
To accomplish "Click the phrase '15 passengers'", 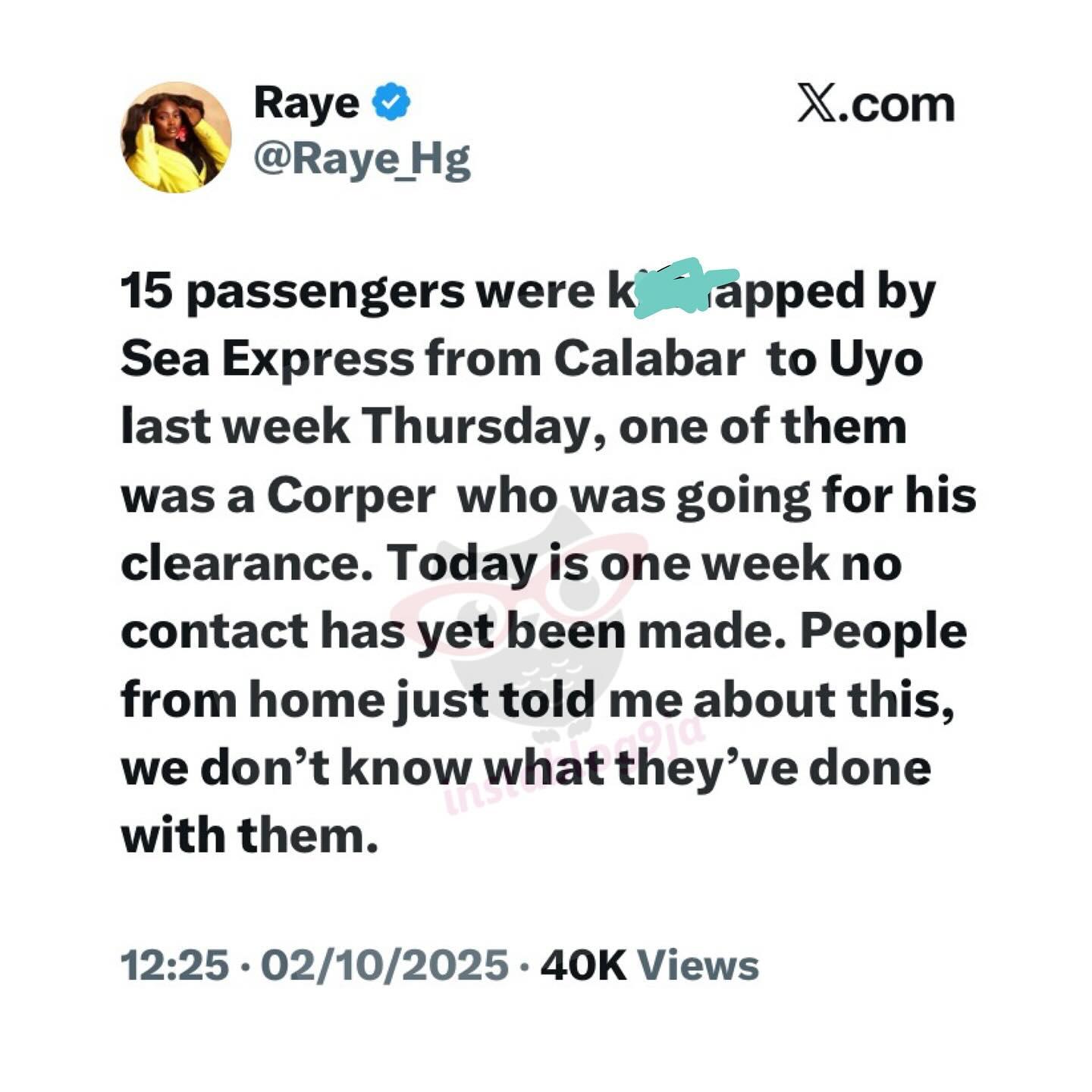I will click(292, 293).
